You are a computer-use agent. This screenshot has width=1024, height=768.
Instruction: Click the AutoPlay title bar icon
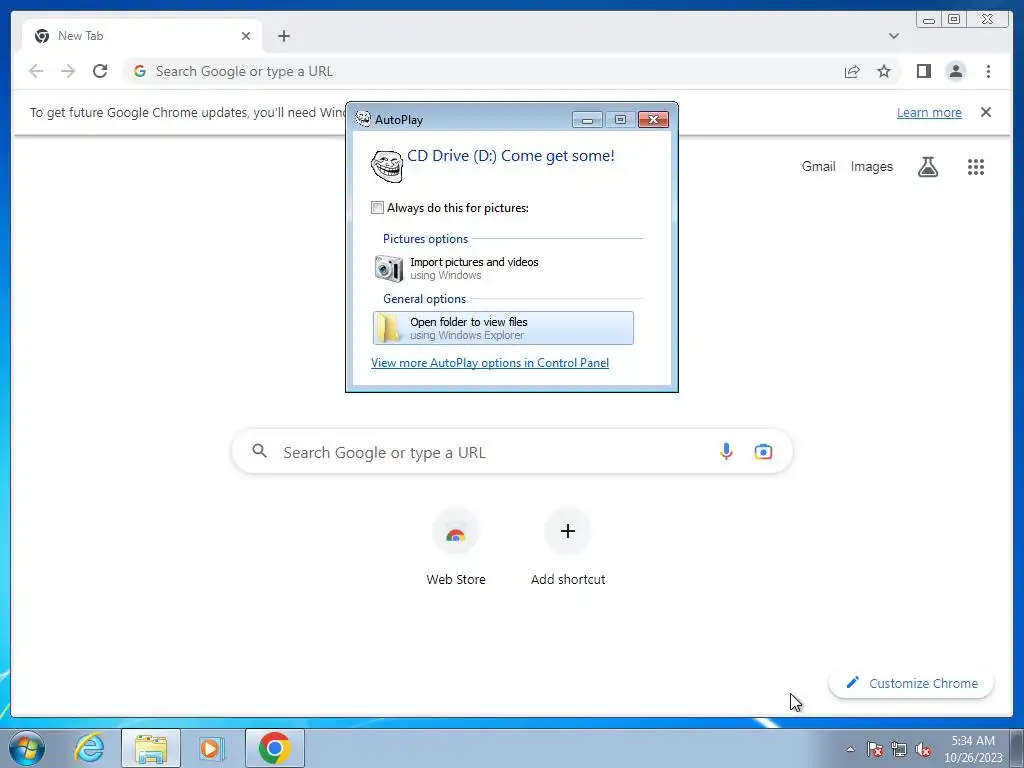tap(362, 119)
